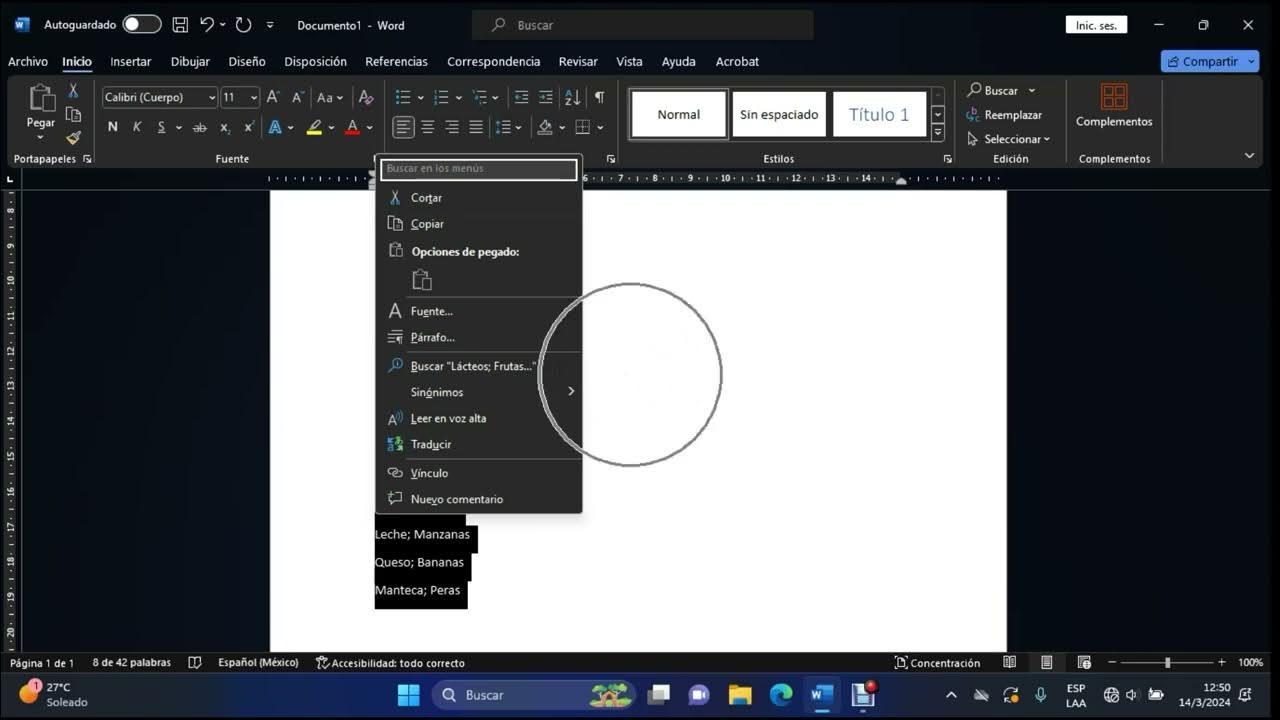
Task: Click the Compartir button
Action: (1208, 61)
